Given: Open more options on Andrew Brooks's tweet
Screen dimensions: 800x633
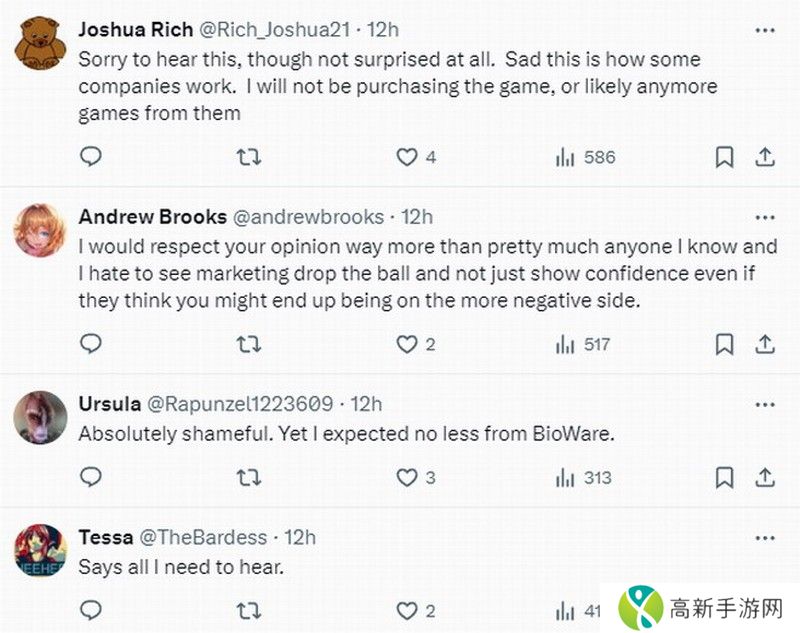Looking at the screenshot, I should coord(764,216).
